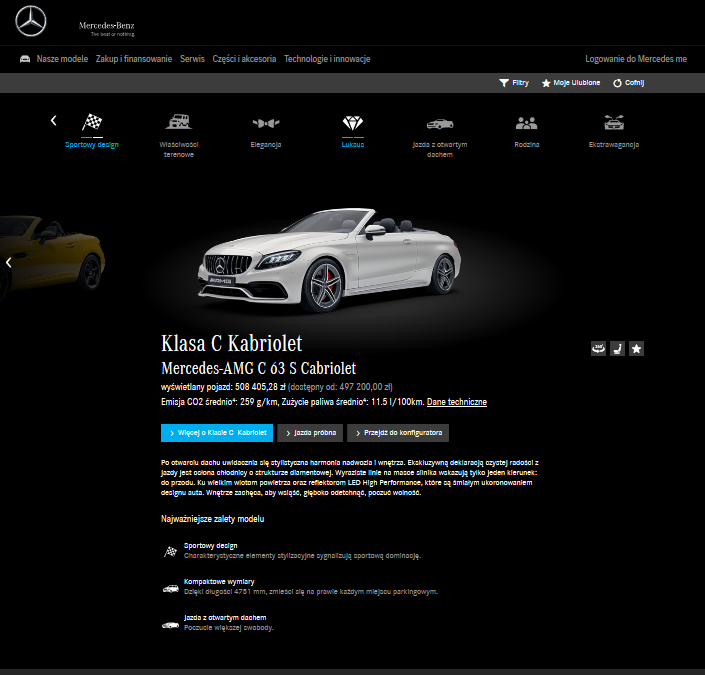Click the Cofnij reset arrow icon
705x675 pixels.
[617, 83]
